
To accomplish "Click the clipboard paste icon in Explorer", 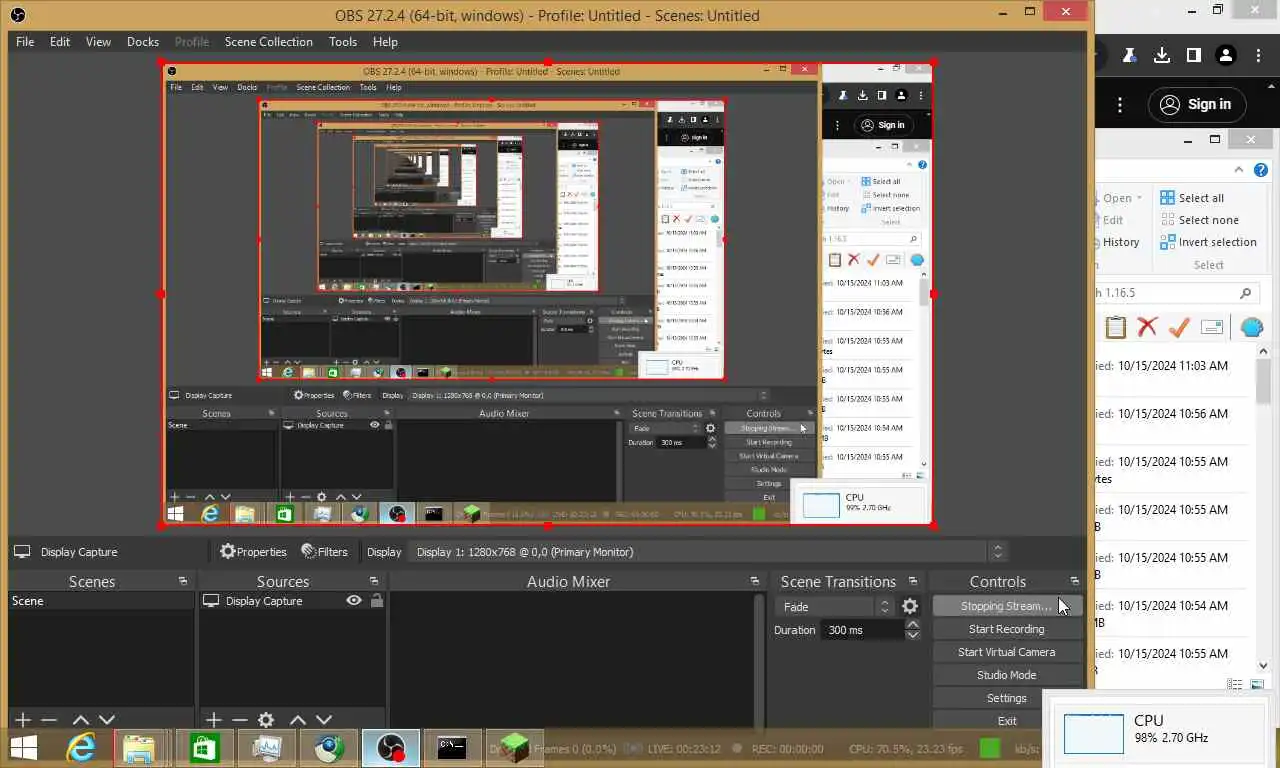I will pyautogui.click(x=1116, y=327).
